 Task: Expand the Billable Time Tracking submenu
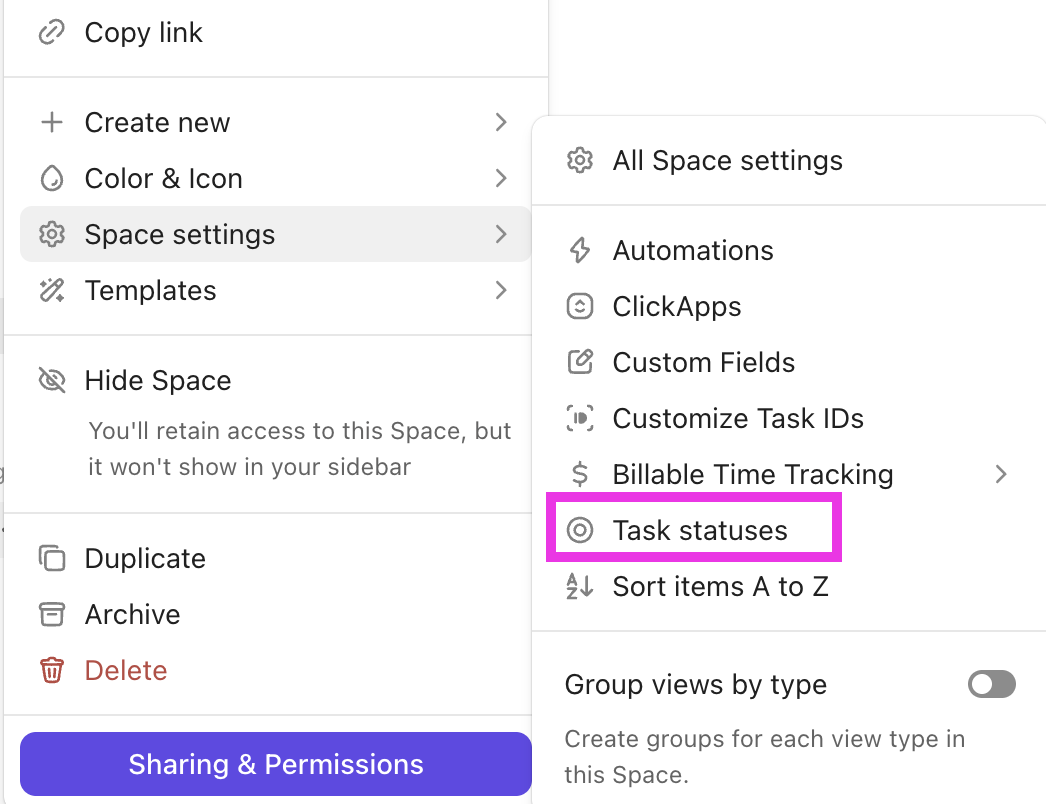[x=1001, y=474]
